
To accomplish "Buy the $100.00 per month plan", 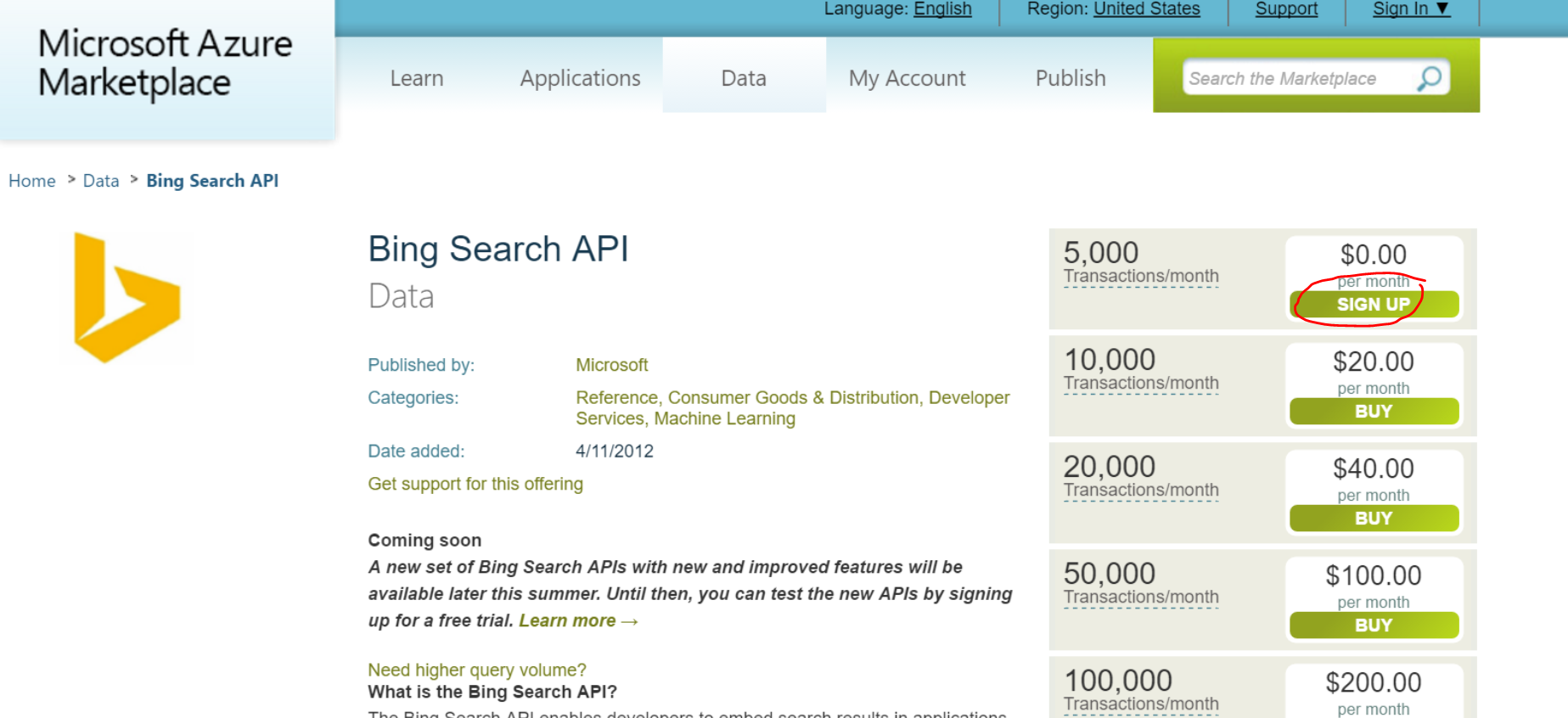I will point(1374,625).
